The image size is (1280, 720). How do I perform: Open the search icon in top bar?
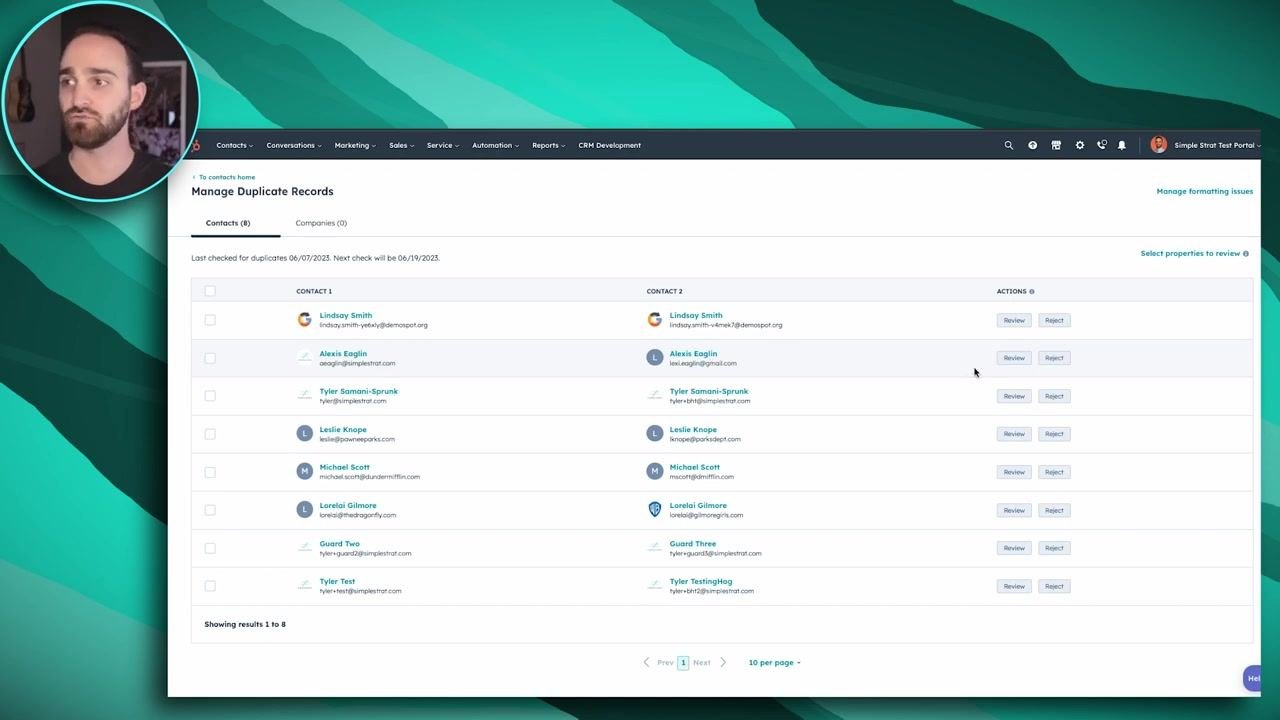click(1008, 145)
